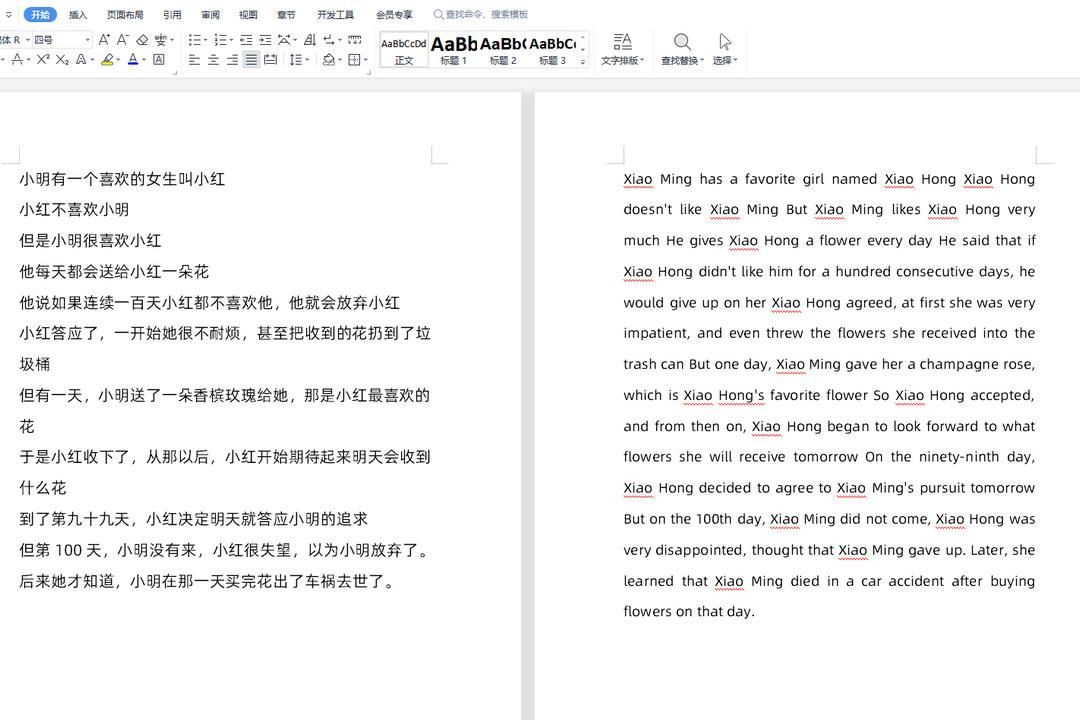This screenshot has height=720, width=1080.
Task: Align text right
Action: (x=233, y=60)
